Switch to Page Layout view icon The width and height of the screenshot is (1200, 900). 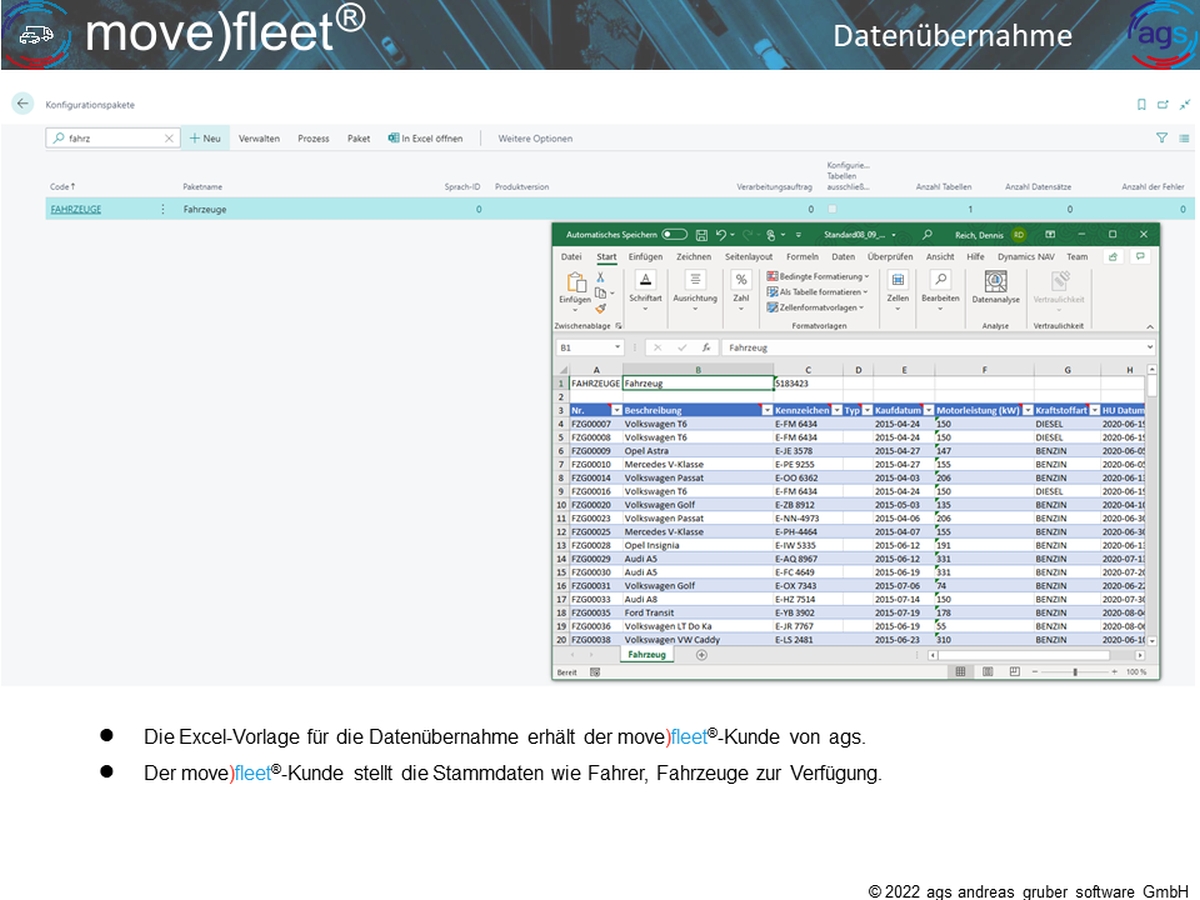987,672
